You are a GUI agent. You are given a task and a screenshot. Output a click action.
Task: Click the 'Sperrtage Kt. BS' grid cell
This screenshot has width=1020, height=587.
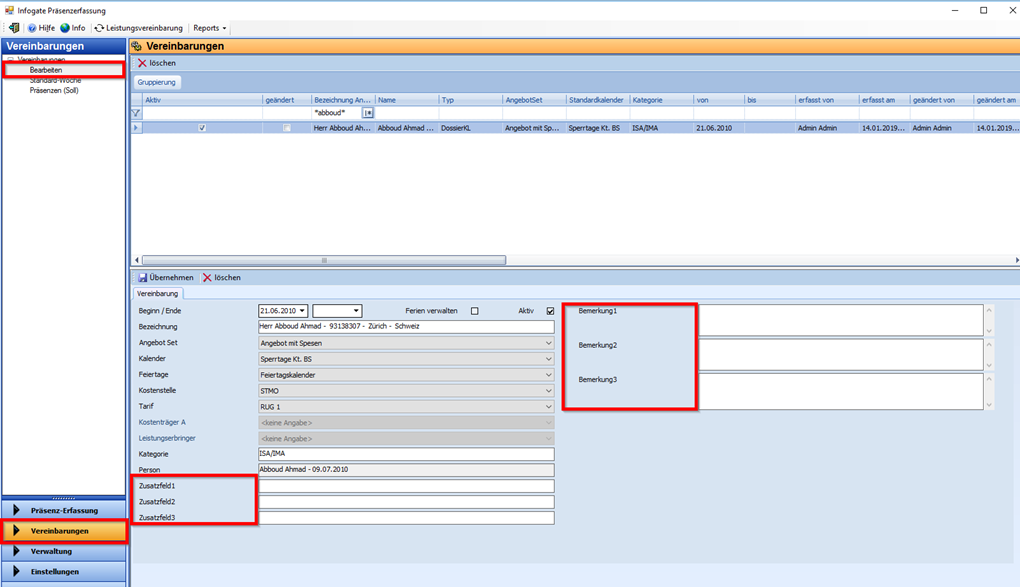tap(598, 128)
